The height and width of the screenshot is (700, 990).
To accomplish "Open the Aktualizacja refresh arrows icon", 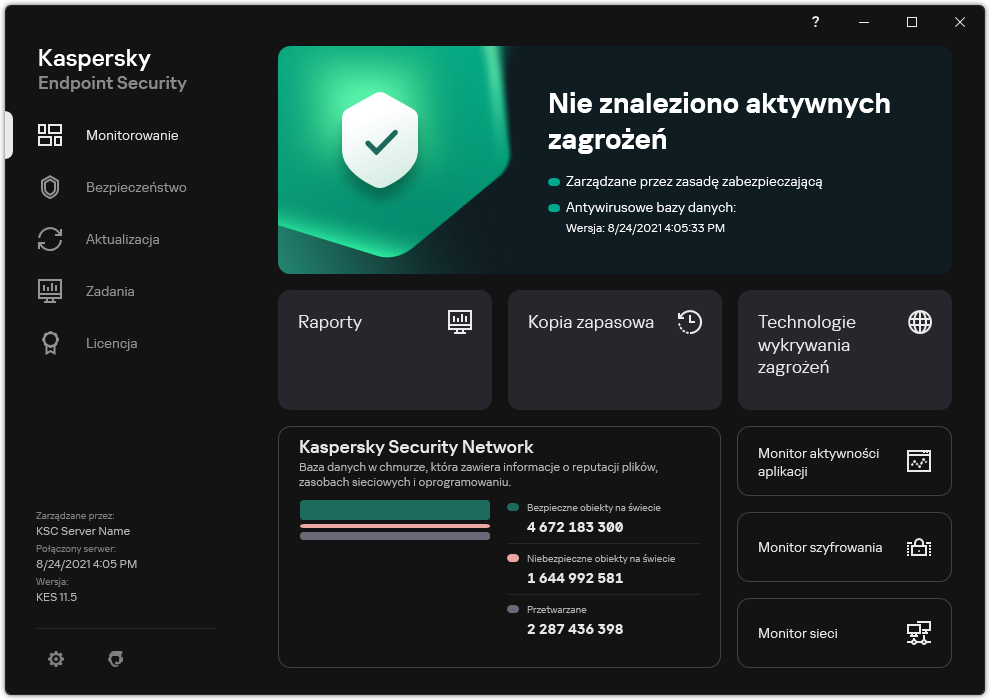I will click(x=50, y=239).
